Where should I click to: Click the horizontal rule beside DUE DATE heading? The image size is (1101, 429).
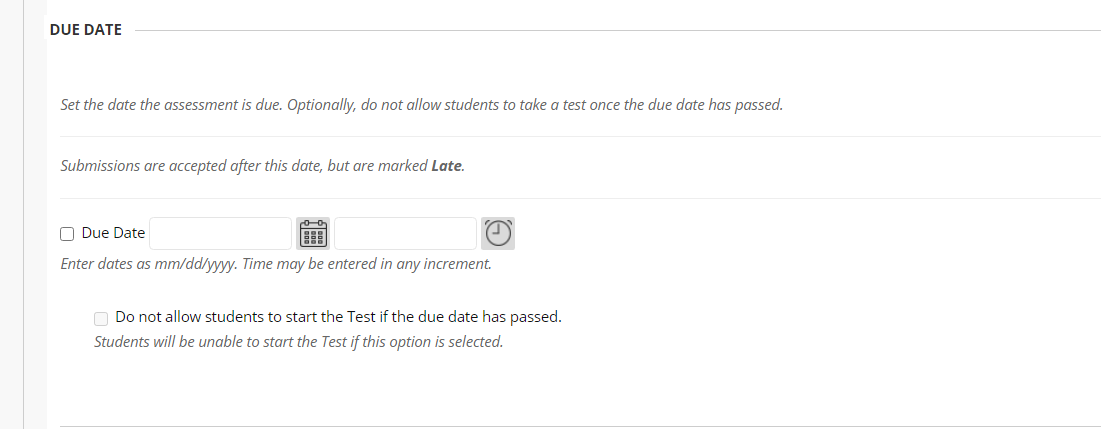617,30
